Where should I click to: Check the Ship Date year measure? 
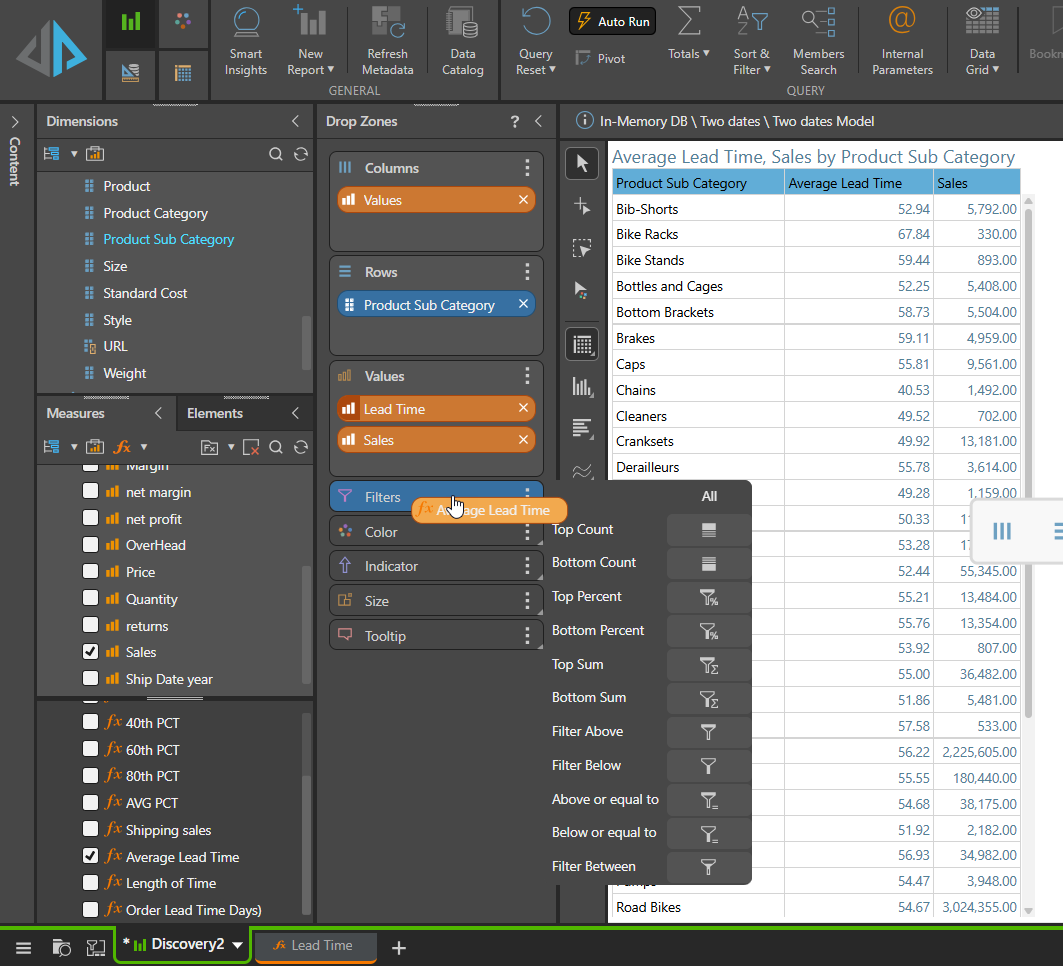(x=90, y=679)
